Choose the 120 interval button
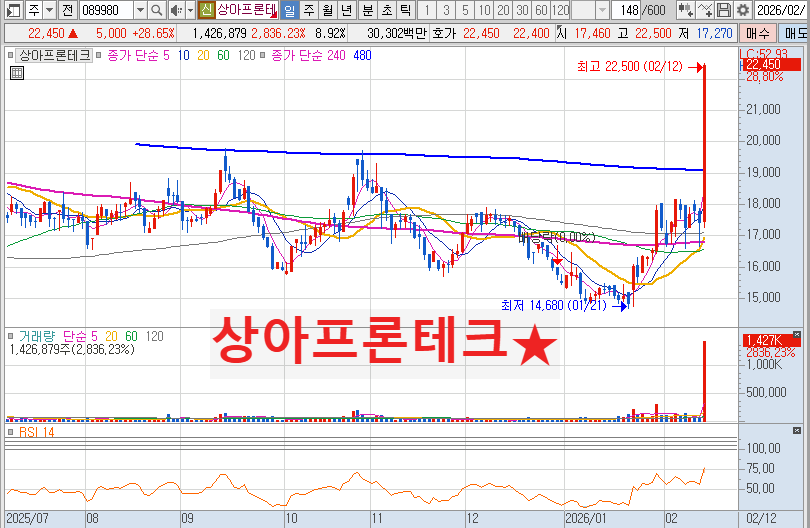This screenshot has width=810, height=528. pyautogui.click(x=560, y=10)
